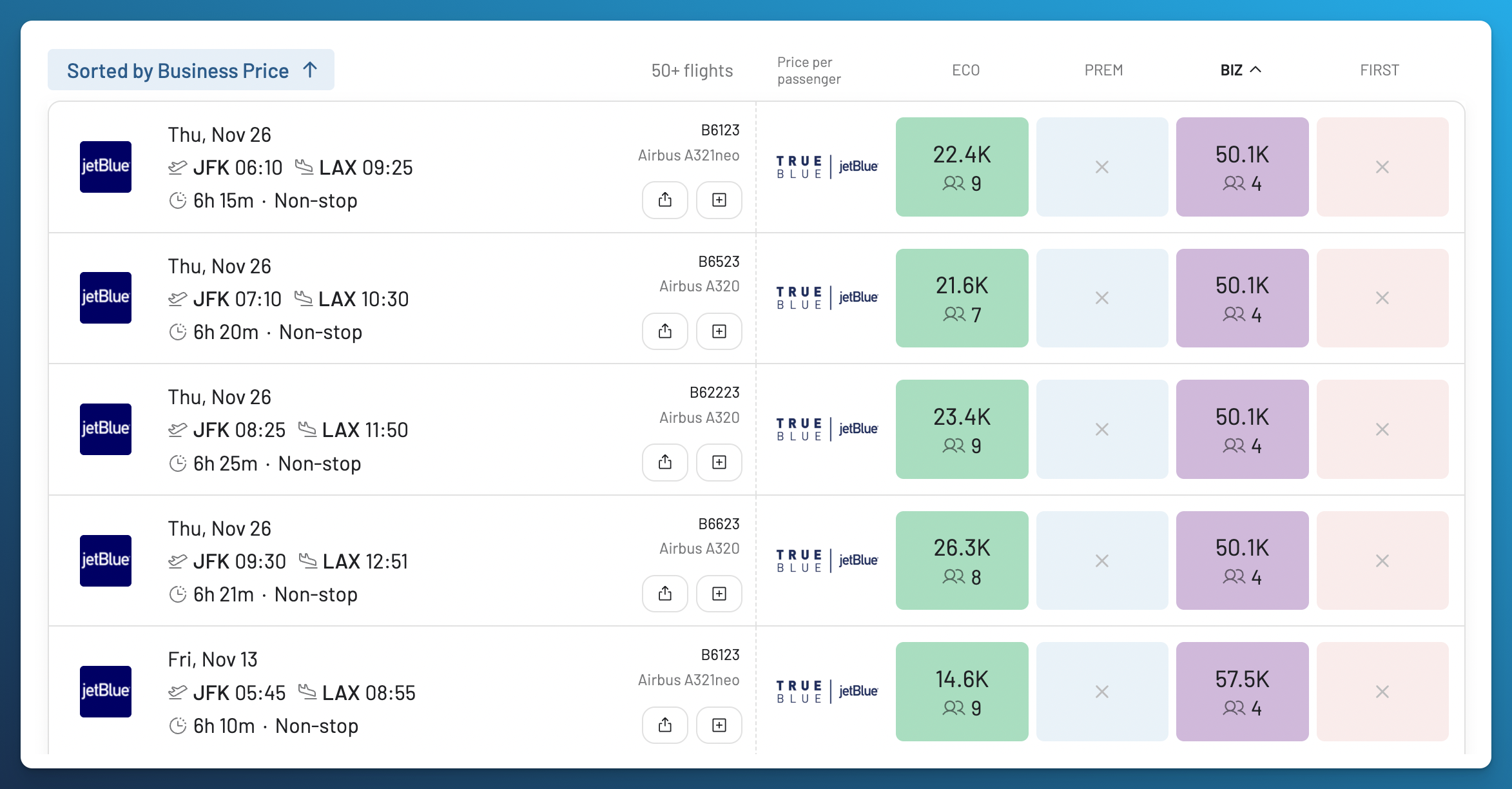
Task: Click jetBlue logo of 06:10 flight
Action: 106,166
